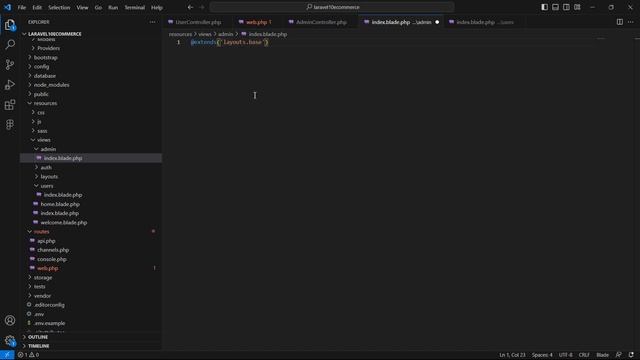Click Ln 1, Col 23 in status bar

point(512,355)
